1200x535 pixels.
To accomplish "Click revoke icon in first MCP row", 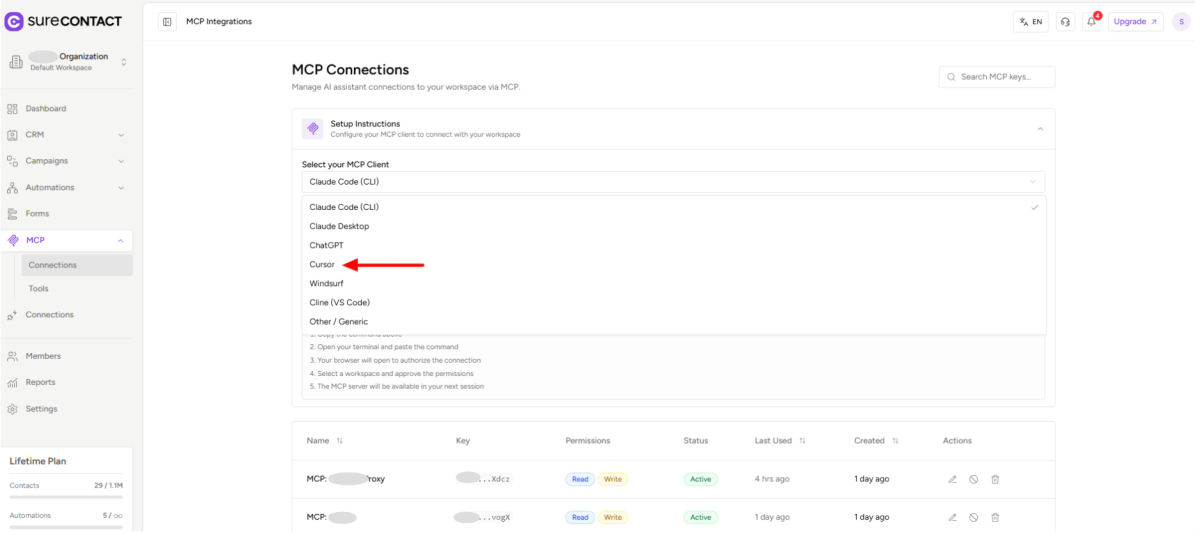I will coord(973,479).
